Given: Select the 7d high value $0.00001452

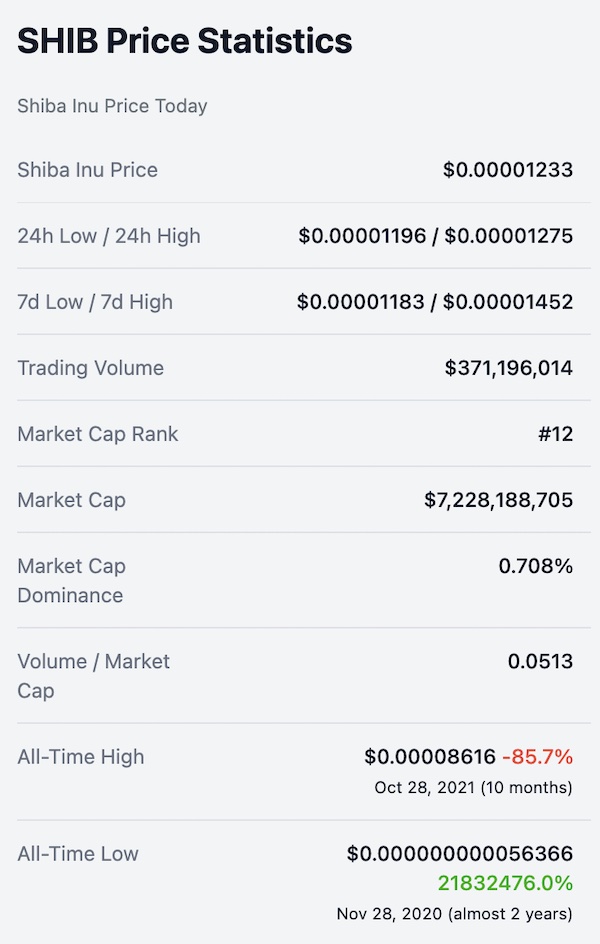Looking at the screenshot, I should [x=508, y=302].
